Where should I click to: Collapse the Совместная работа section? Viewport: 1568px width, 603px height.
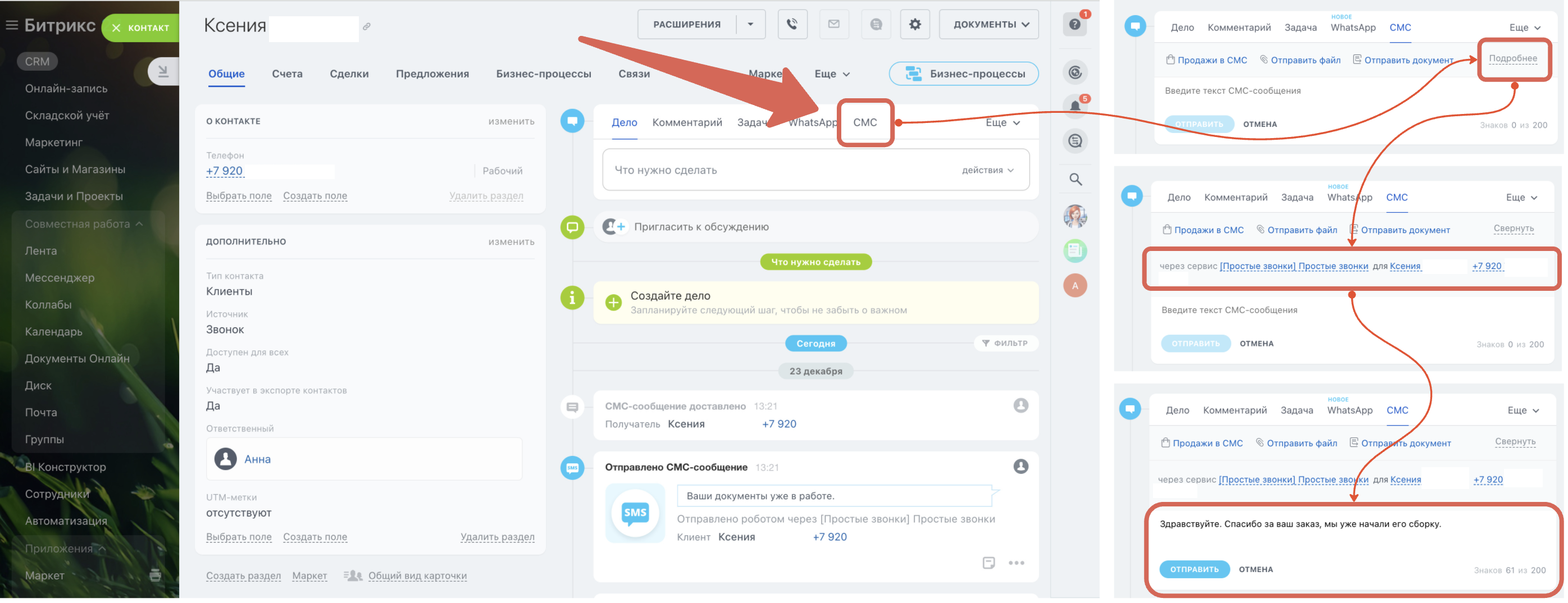click(83, 224)
